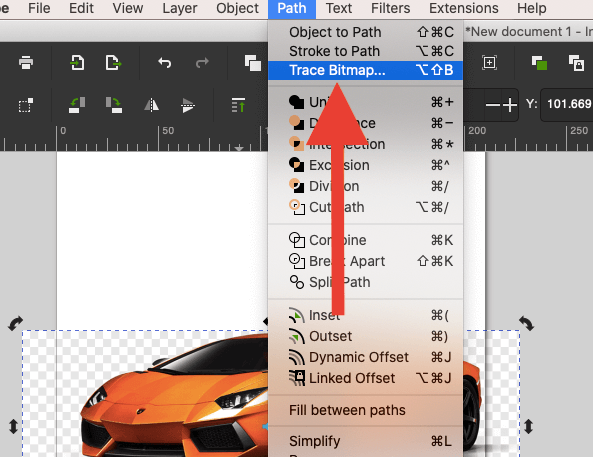Choose Simplify menu entry
Image resolution: width=593 pixels, height=457 pixels.
point(365,441)
